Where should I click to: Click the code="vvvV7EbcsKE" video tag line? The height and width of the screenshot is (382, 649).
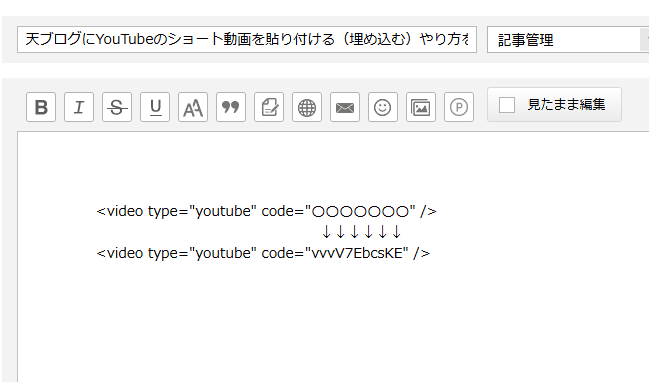(263, 253)
